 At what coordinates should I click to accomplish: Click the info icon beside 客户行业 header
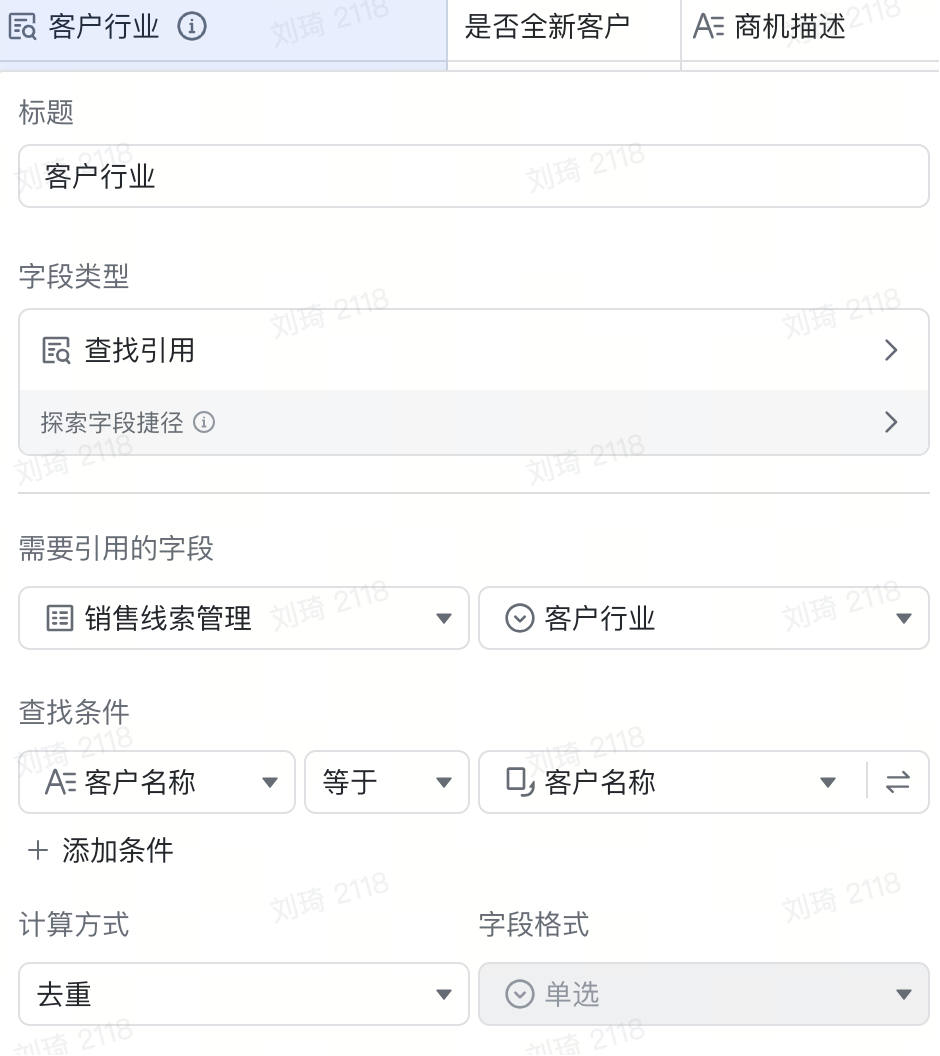(191, 27)
